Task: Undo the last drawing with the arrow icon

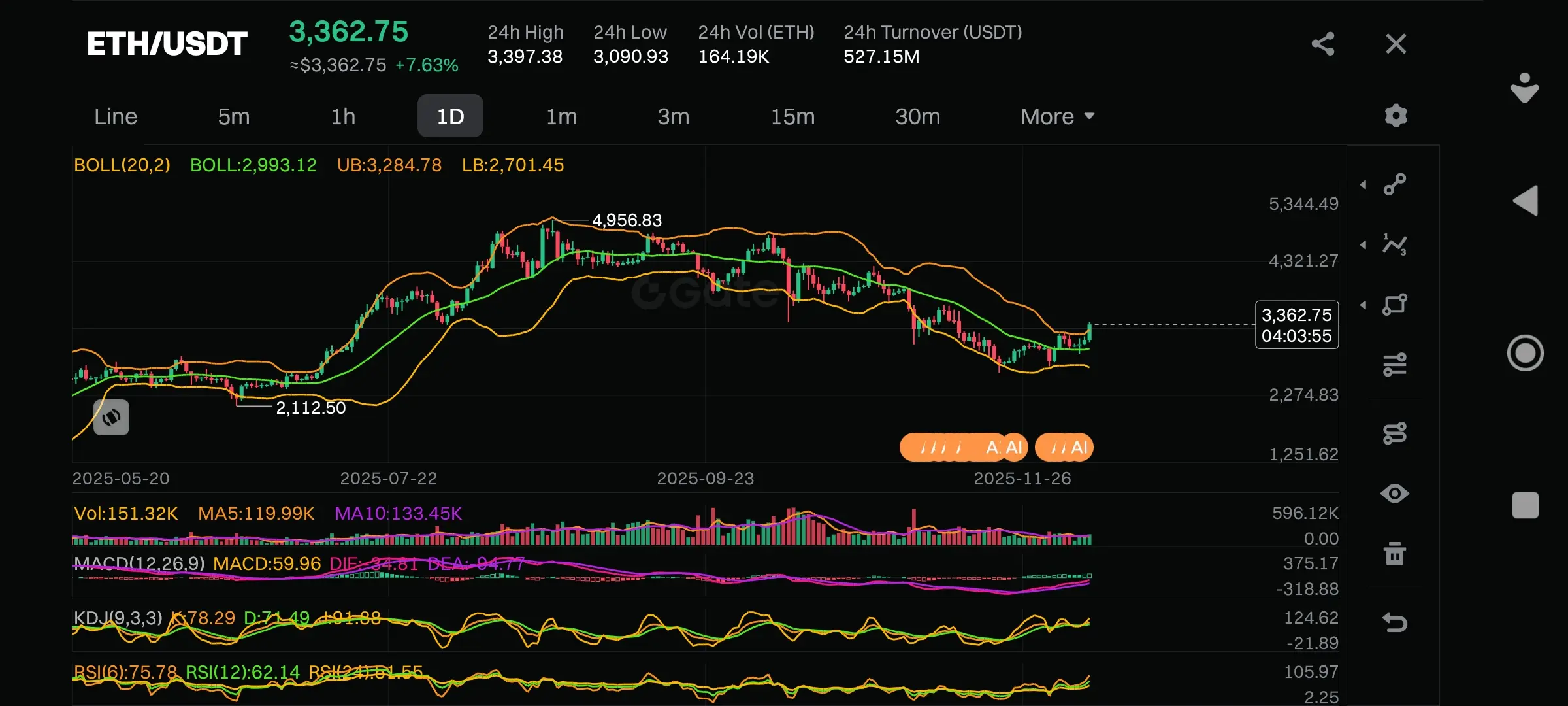Action: [1395, 622]
